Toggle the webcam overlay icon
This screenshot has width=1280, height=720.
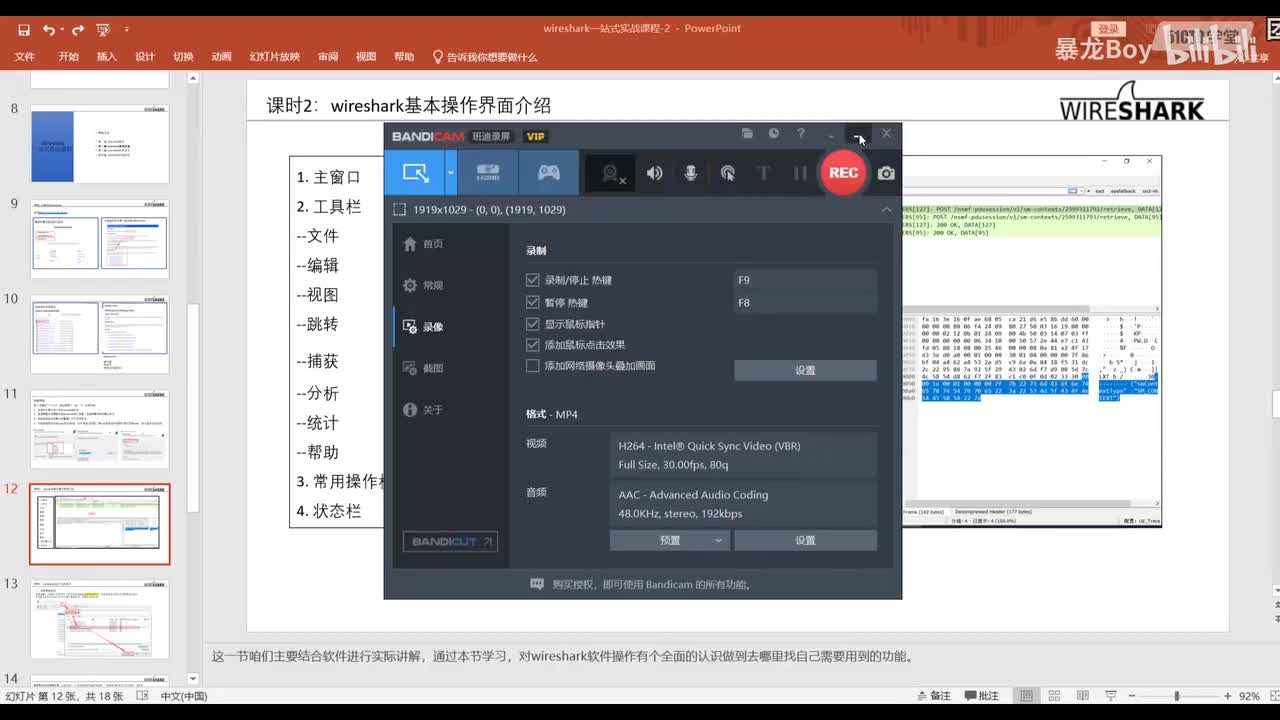611,173
